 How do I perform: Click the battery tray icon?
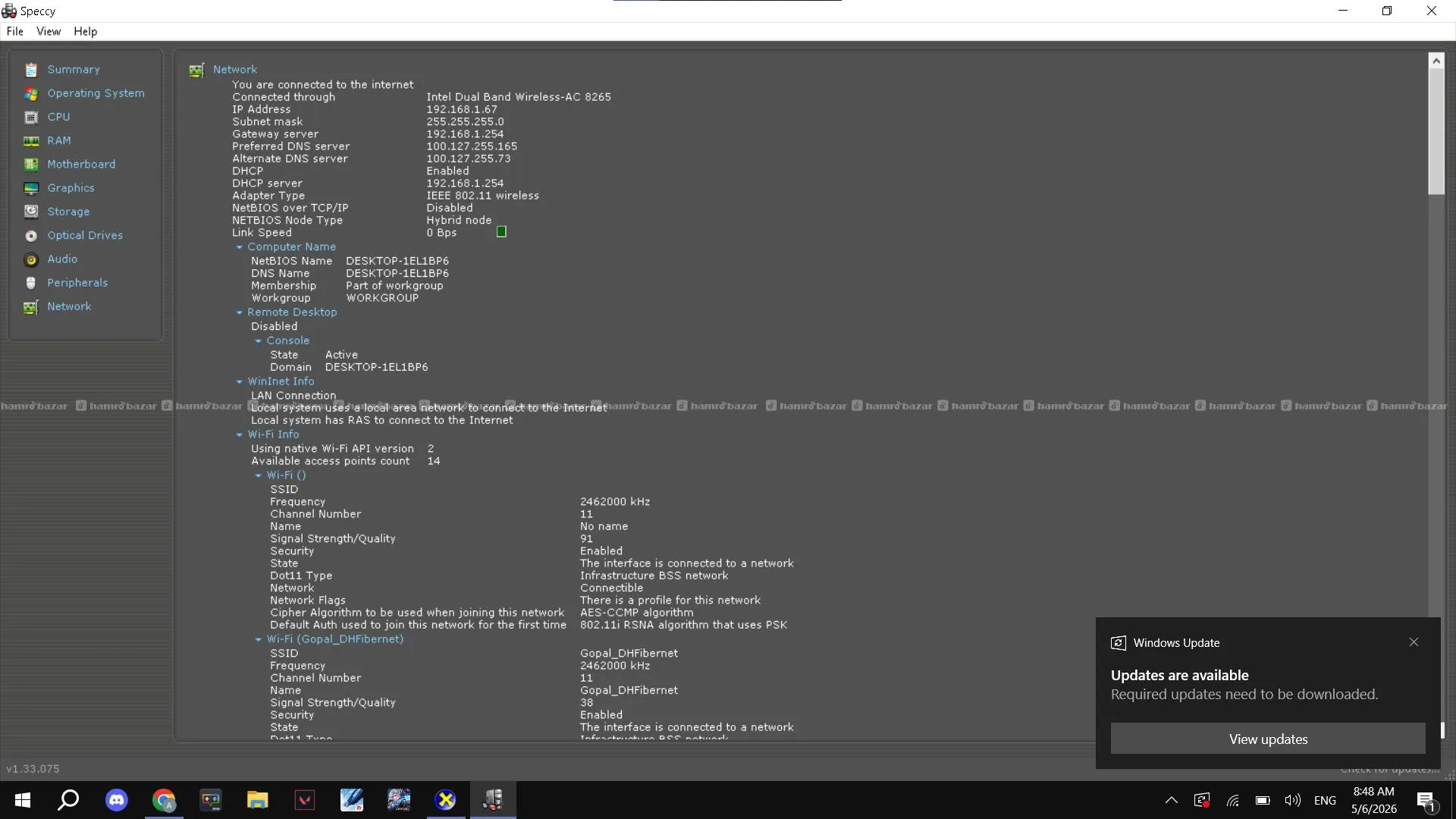(1263, 800)
